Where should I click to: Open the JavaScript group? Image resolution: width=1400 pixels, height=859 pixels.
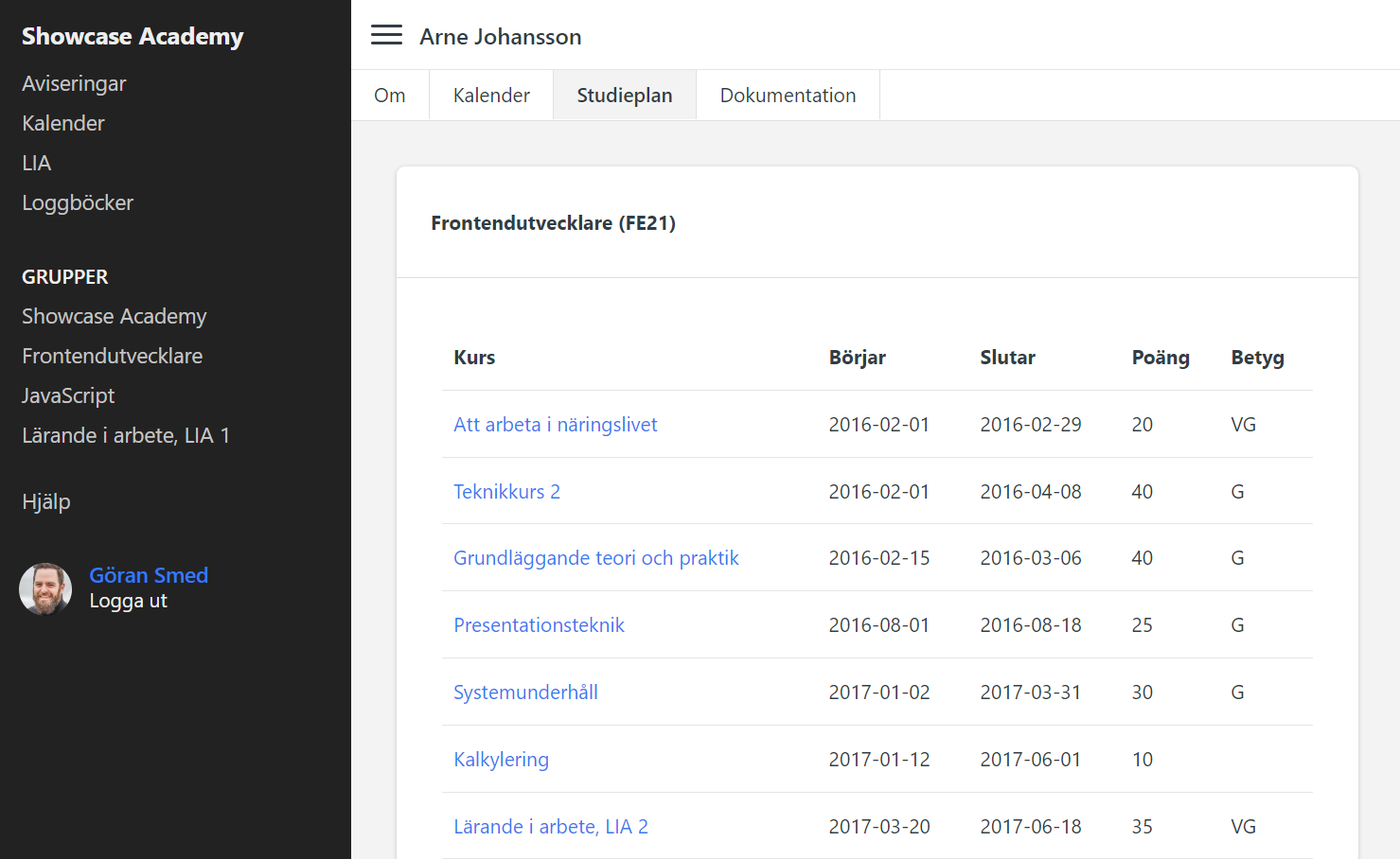click(68, 395)
